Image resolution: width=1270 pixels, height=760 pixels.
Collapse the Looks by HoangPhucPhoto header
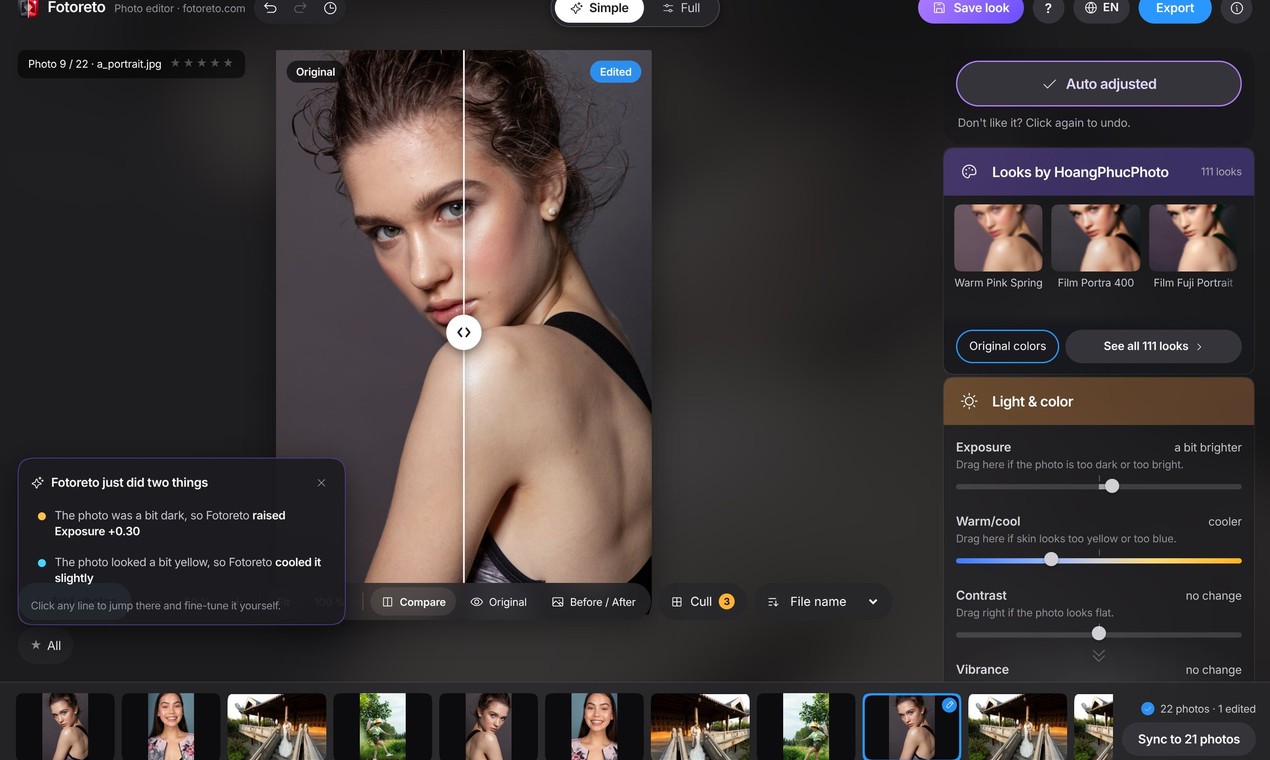[x=1099, y=172]
